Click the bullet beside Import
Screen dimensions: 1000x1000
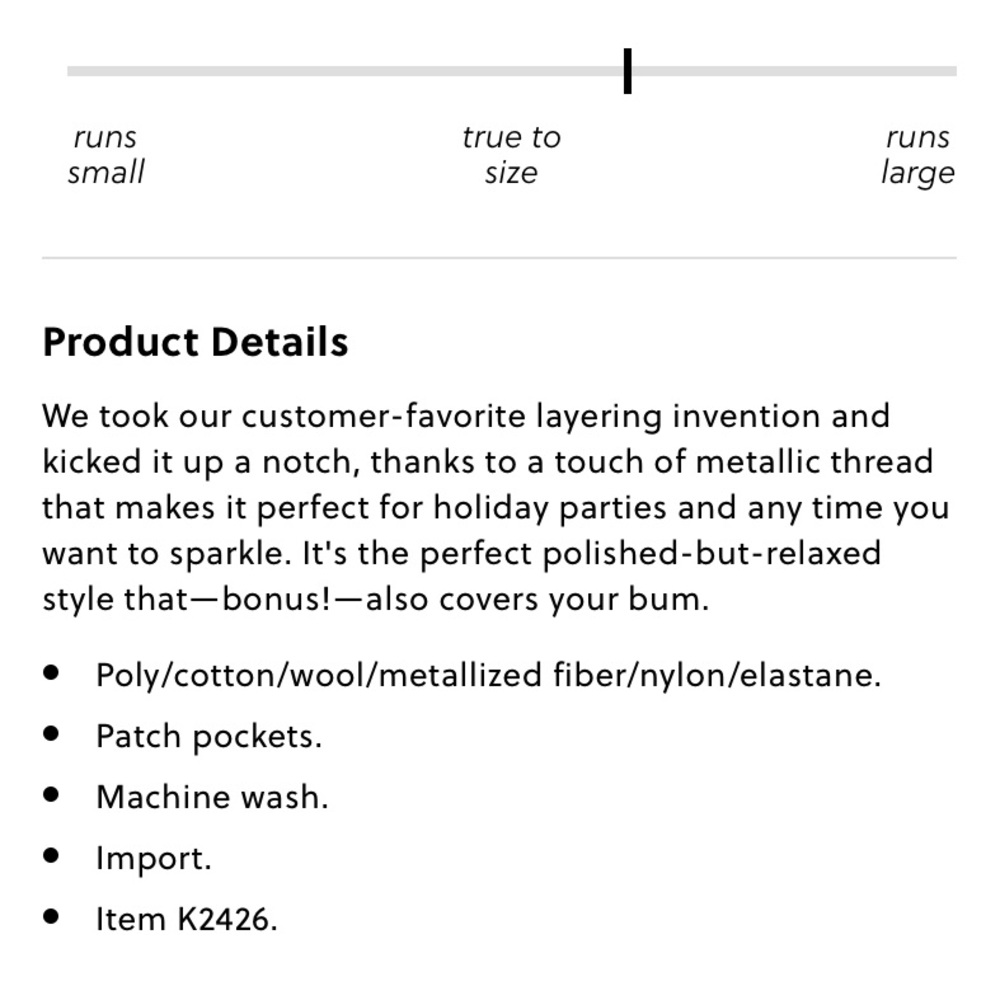tap(52, 856)
